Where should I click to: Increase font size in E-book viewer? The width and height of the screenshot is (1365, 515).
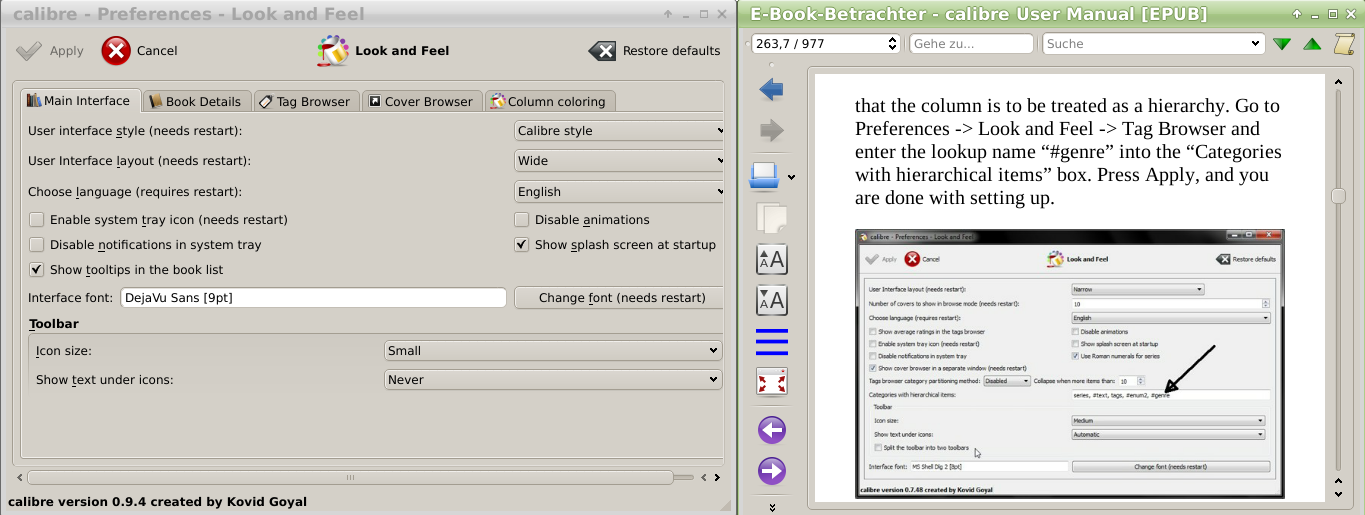(x=771, y=260)
